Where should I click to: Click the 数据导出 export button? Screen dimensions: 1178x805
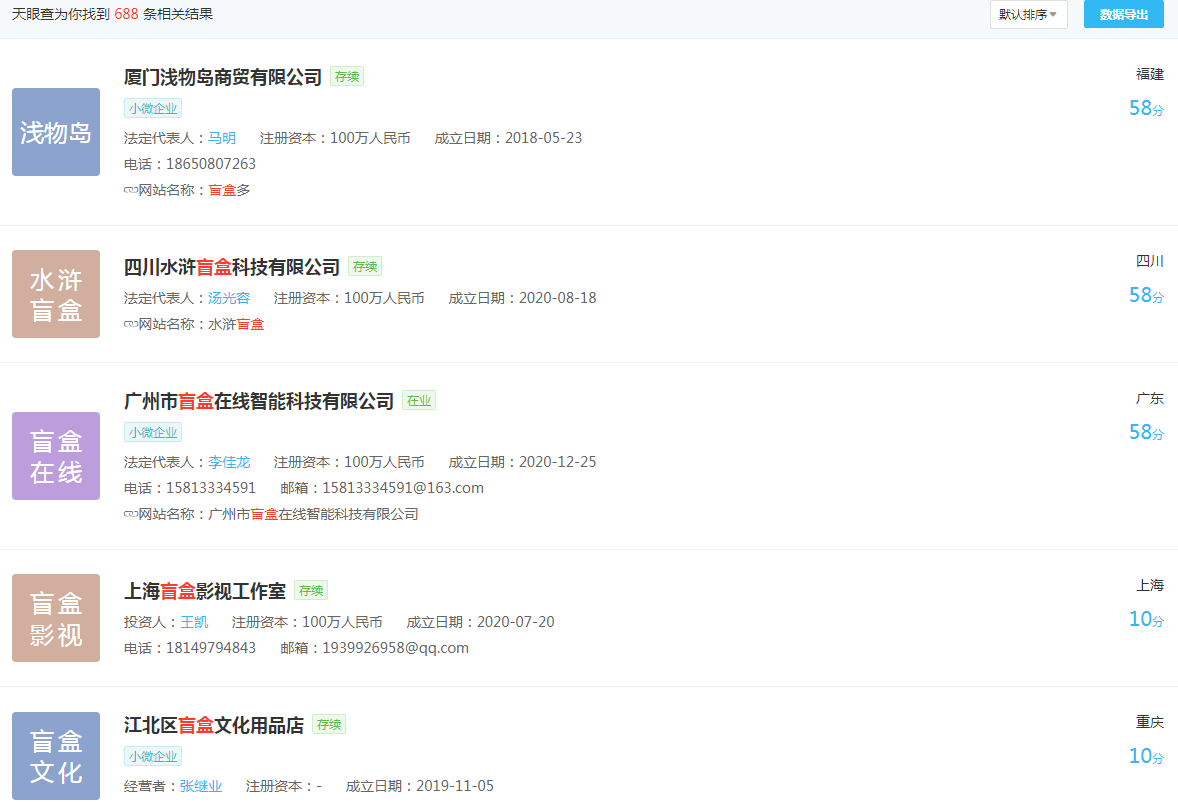point(1122,14)
